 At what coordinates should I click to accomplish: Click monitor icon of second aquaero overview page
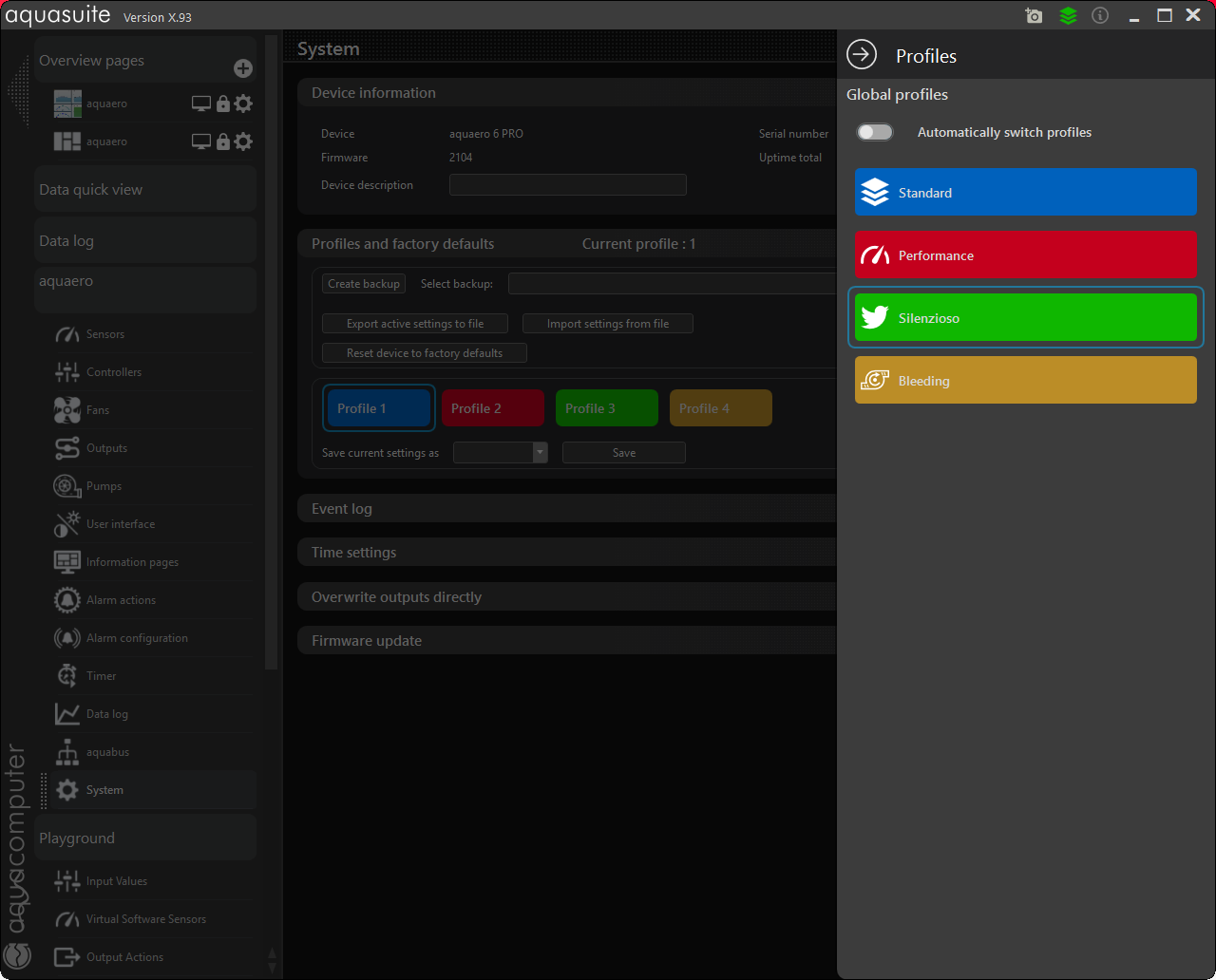[201, 141]
